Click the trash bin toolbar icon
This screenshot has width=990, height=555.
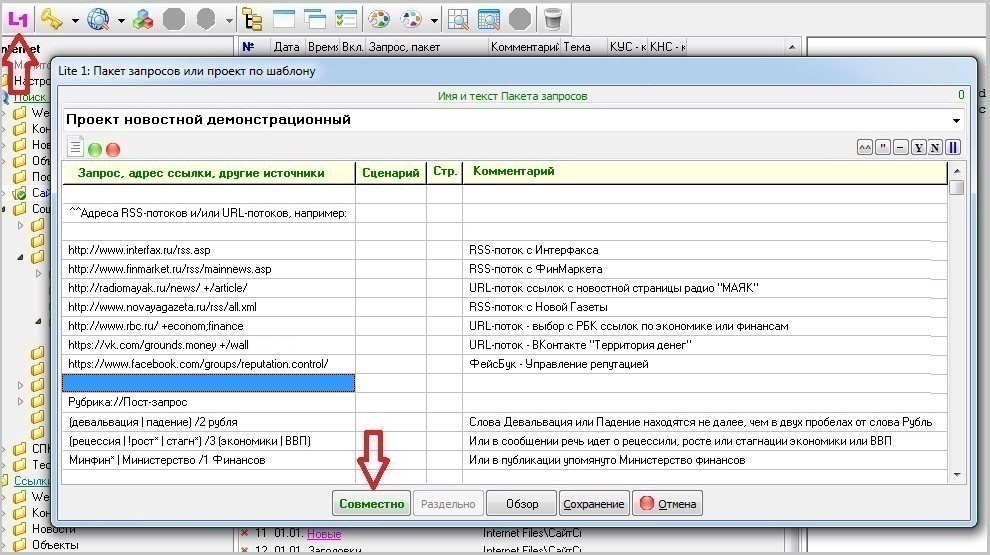[x=552, y=18]
